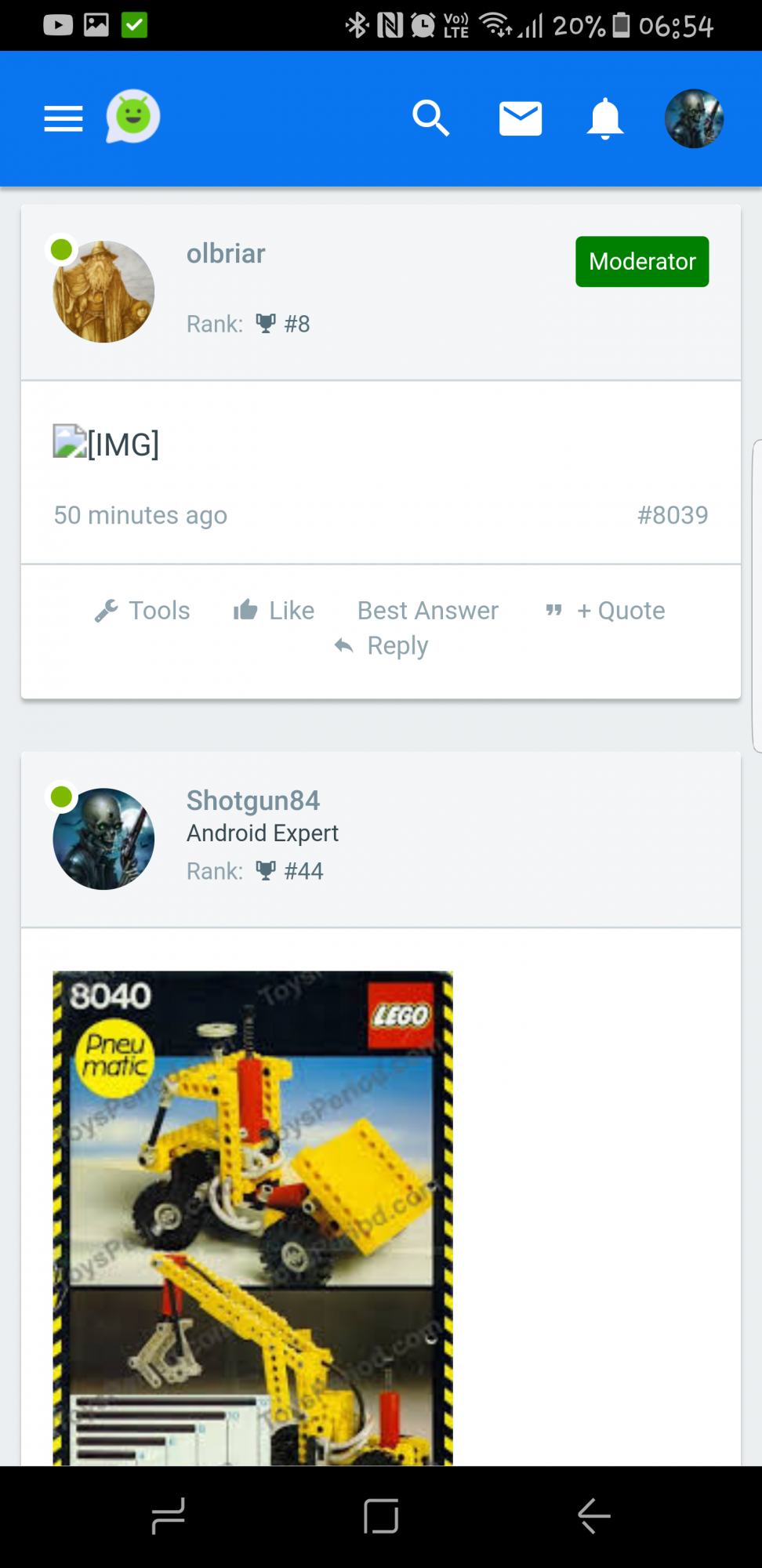Tap the Android Forums green logo

tap(133, 117)
